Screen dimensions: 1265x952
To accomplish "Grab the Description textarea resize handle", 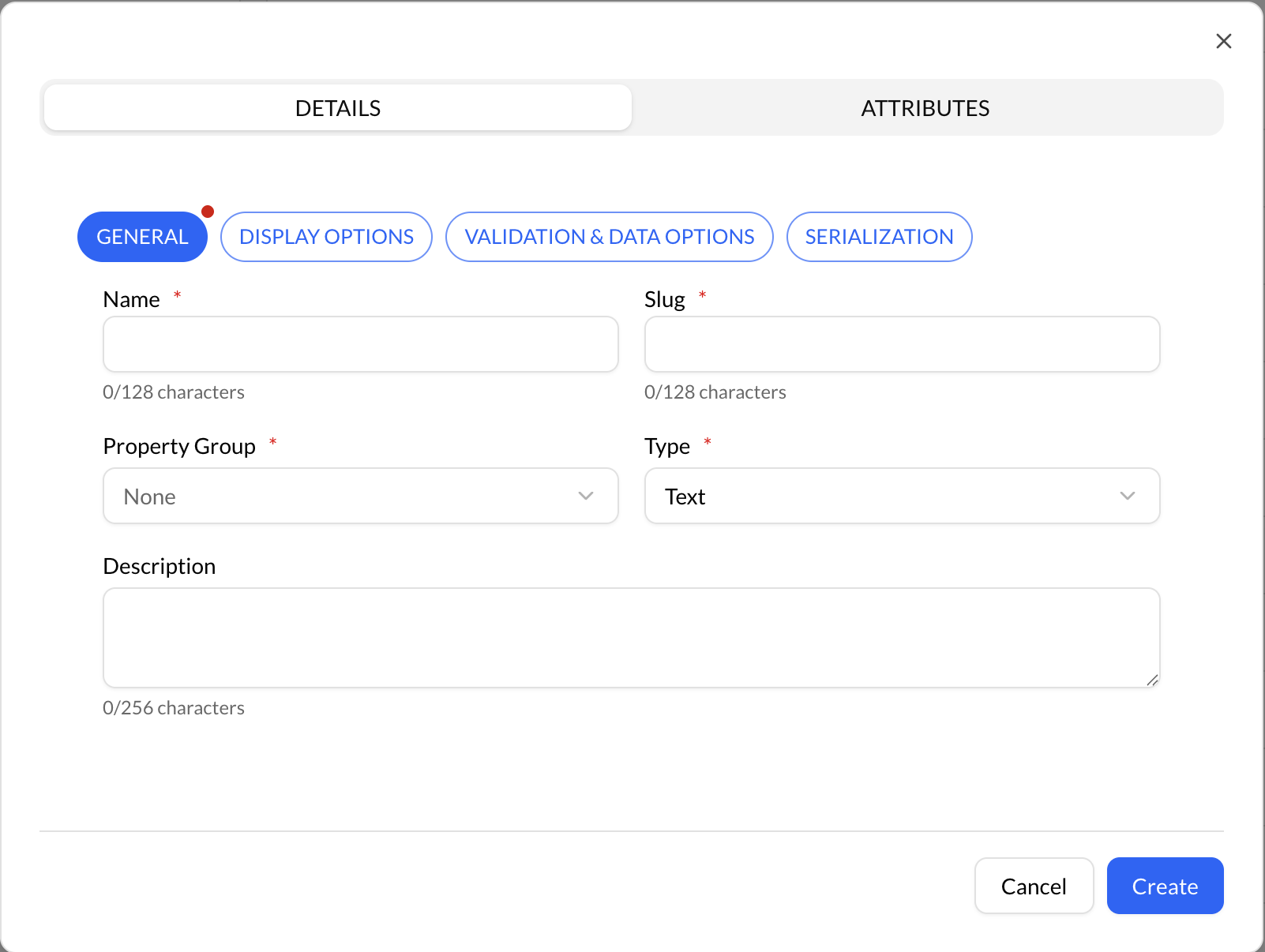I will click(1152, 680).
